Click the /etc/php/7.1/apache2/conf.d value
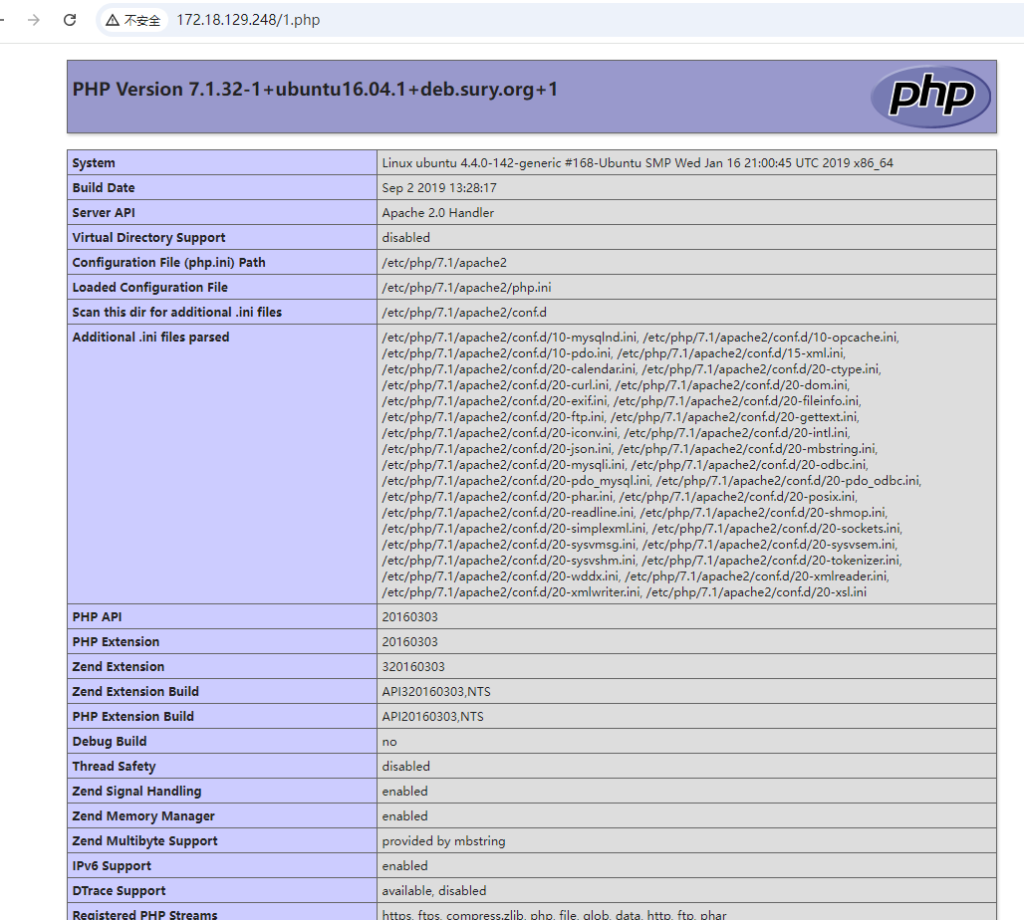Screen dimensions: 1024x920 click(x=464, y=312)
